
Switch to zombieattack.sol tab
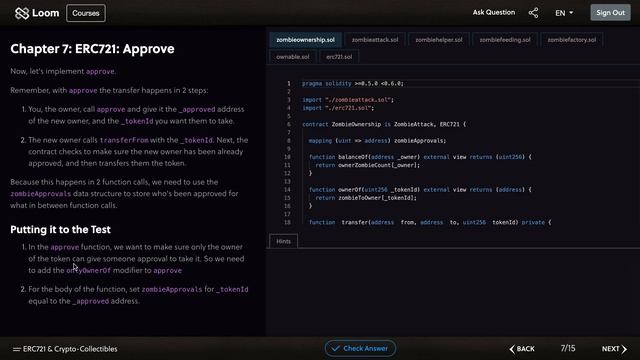tap(375, 40)
